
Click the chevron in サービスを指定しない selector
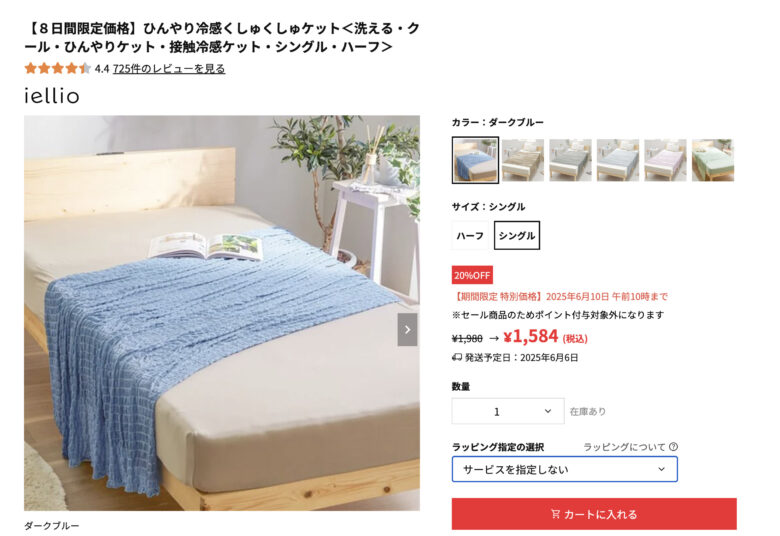coord(661,469)
